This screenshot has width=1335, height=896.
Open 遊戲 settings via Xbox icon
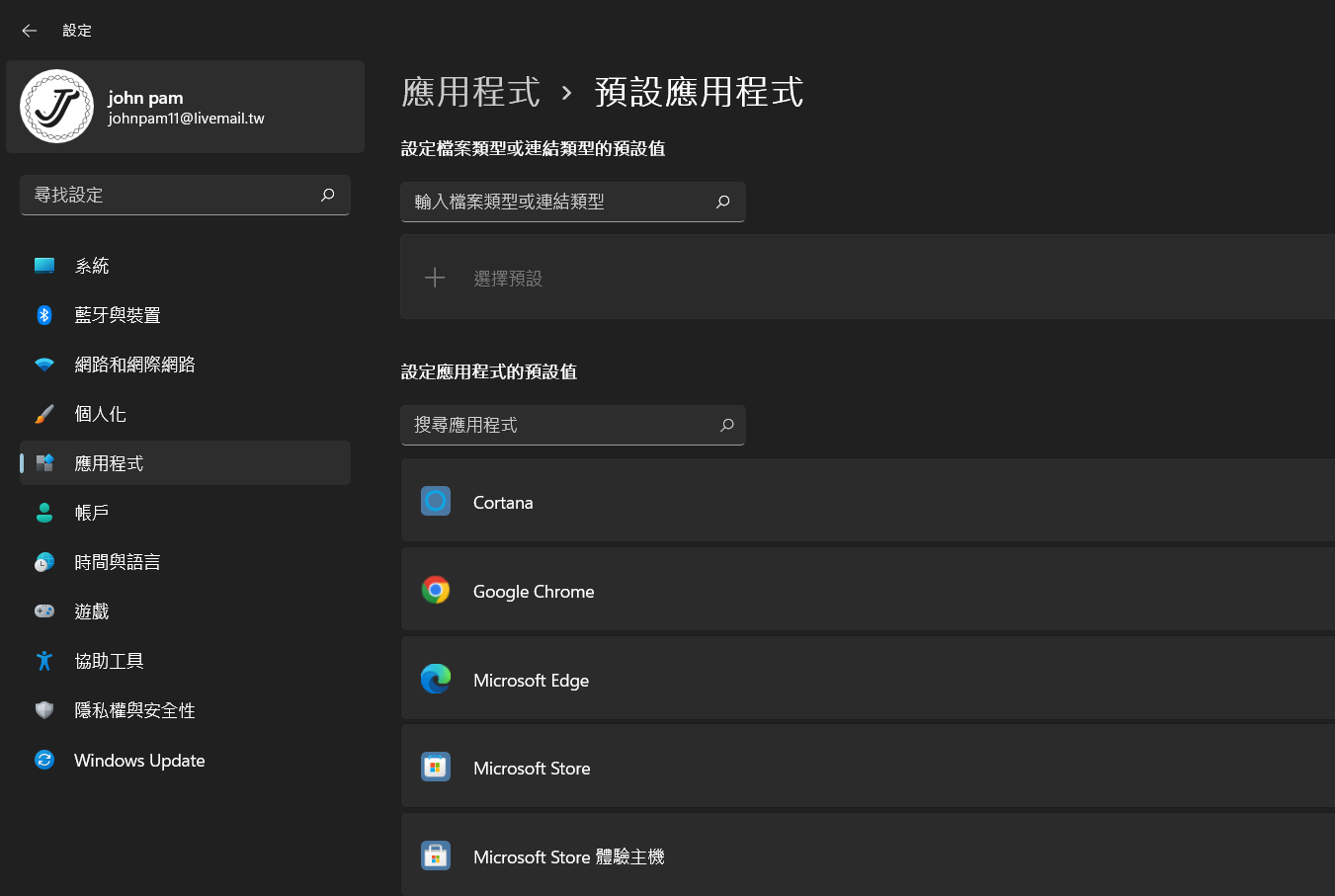(43, 611)
